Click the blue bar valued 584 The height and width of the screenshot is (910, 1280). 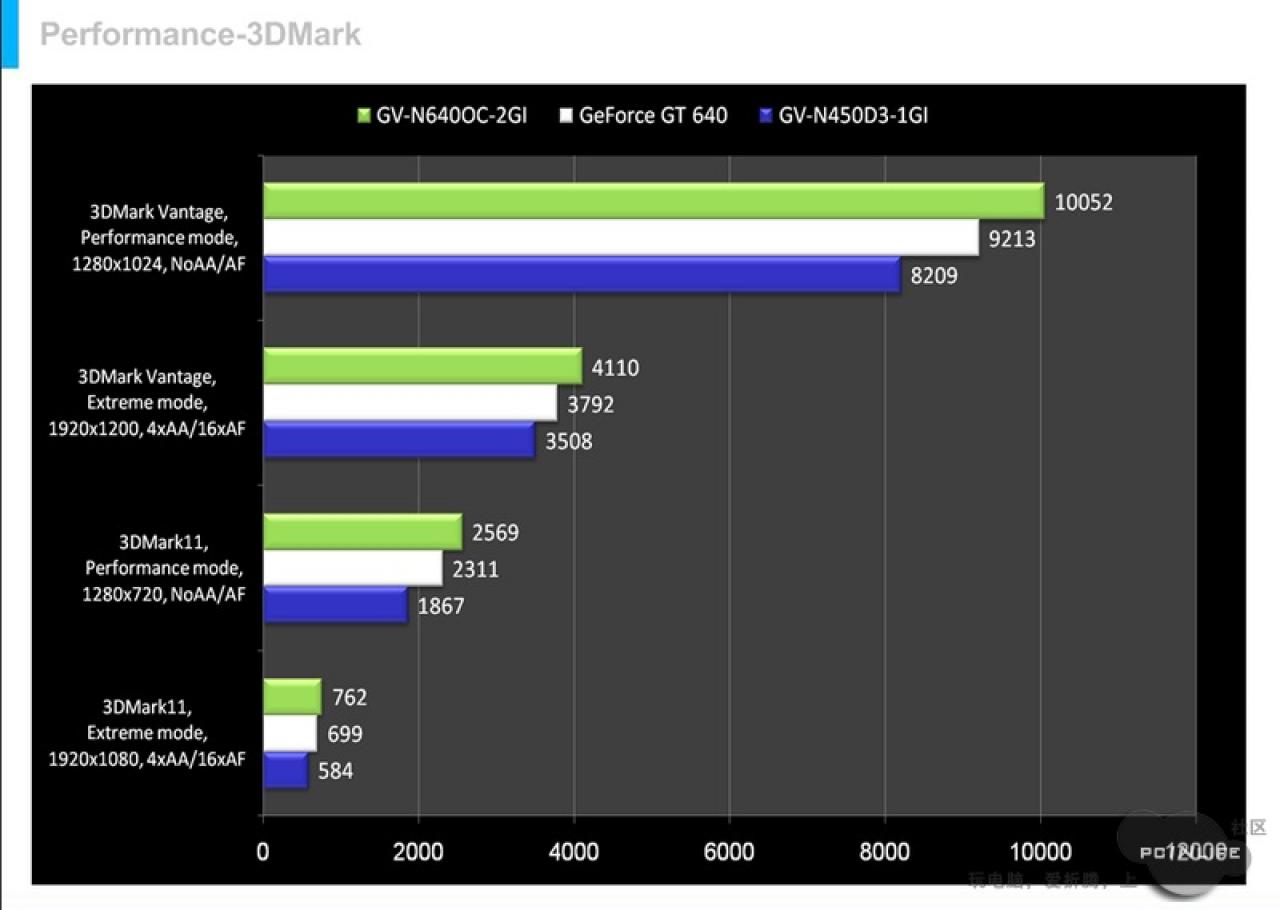point(286,770)
